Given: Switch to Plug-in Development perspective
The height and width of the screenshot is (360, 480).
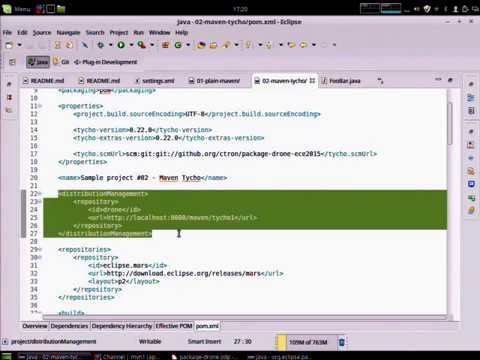Looking at the screenshot, I should [105, 62].
